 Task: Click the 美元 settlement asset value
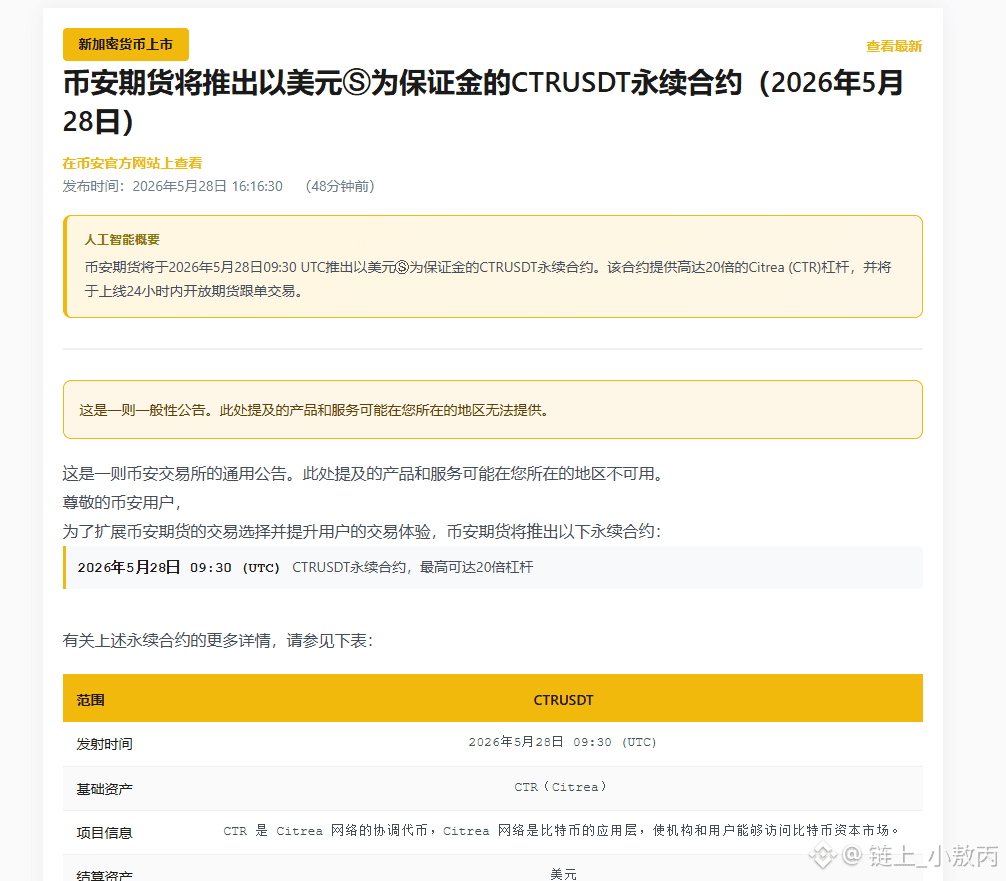563,874
